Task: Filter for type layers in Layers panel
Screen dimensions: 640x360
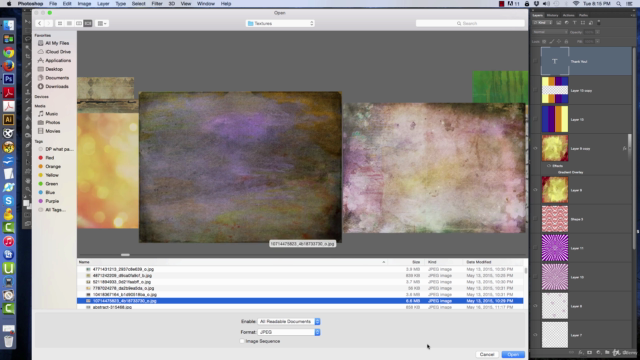Action: pyautogui.click(x=575, y=23)
